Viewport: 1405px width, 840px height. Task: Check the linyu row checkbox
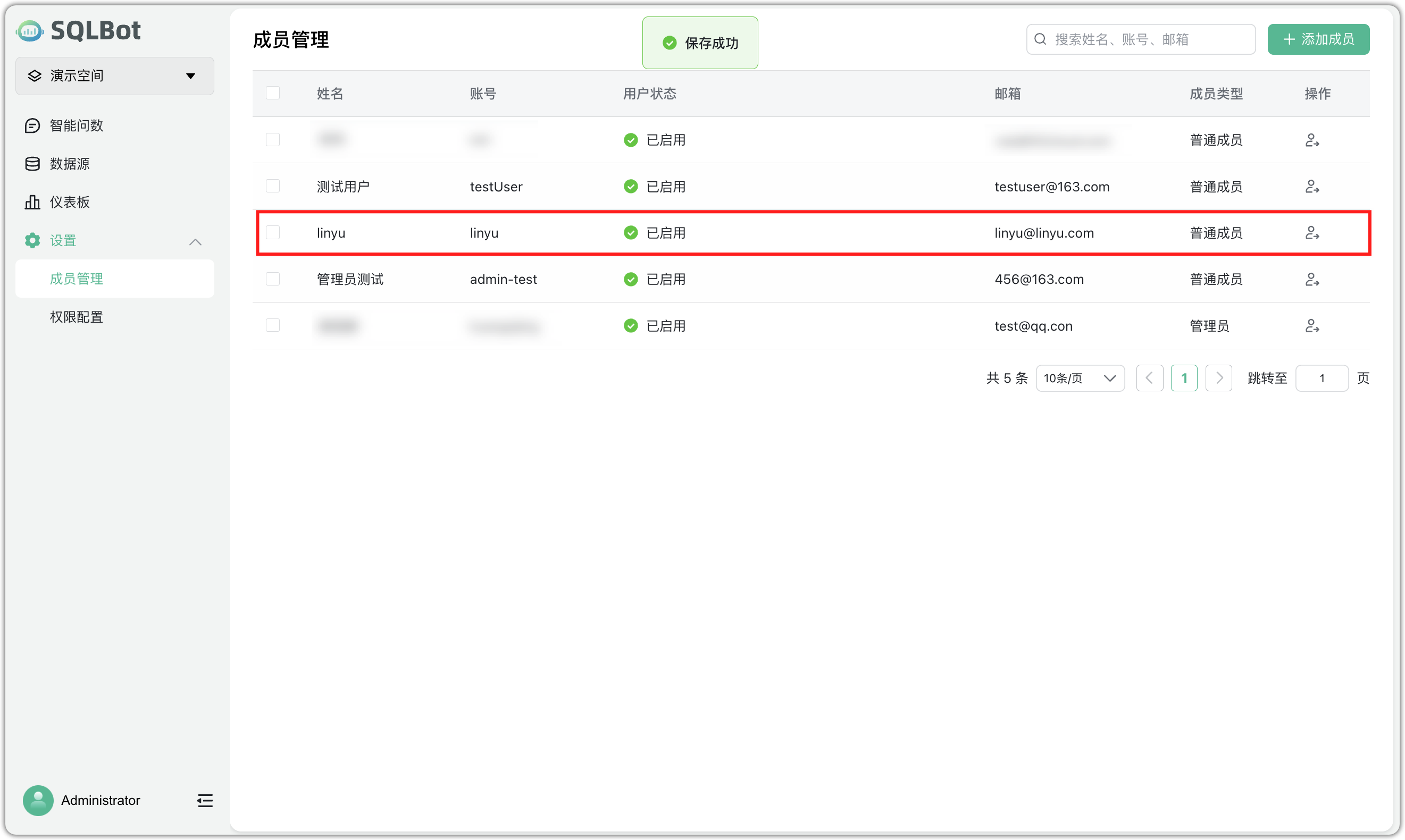point(273,233)
